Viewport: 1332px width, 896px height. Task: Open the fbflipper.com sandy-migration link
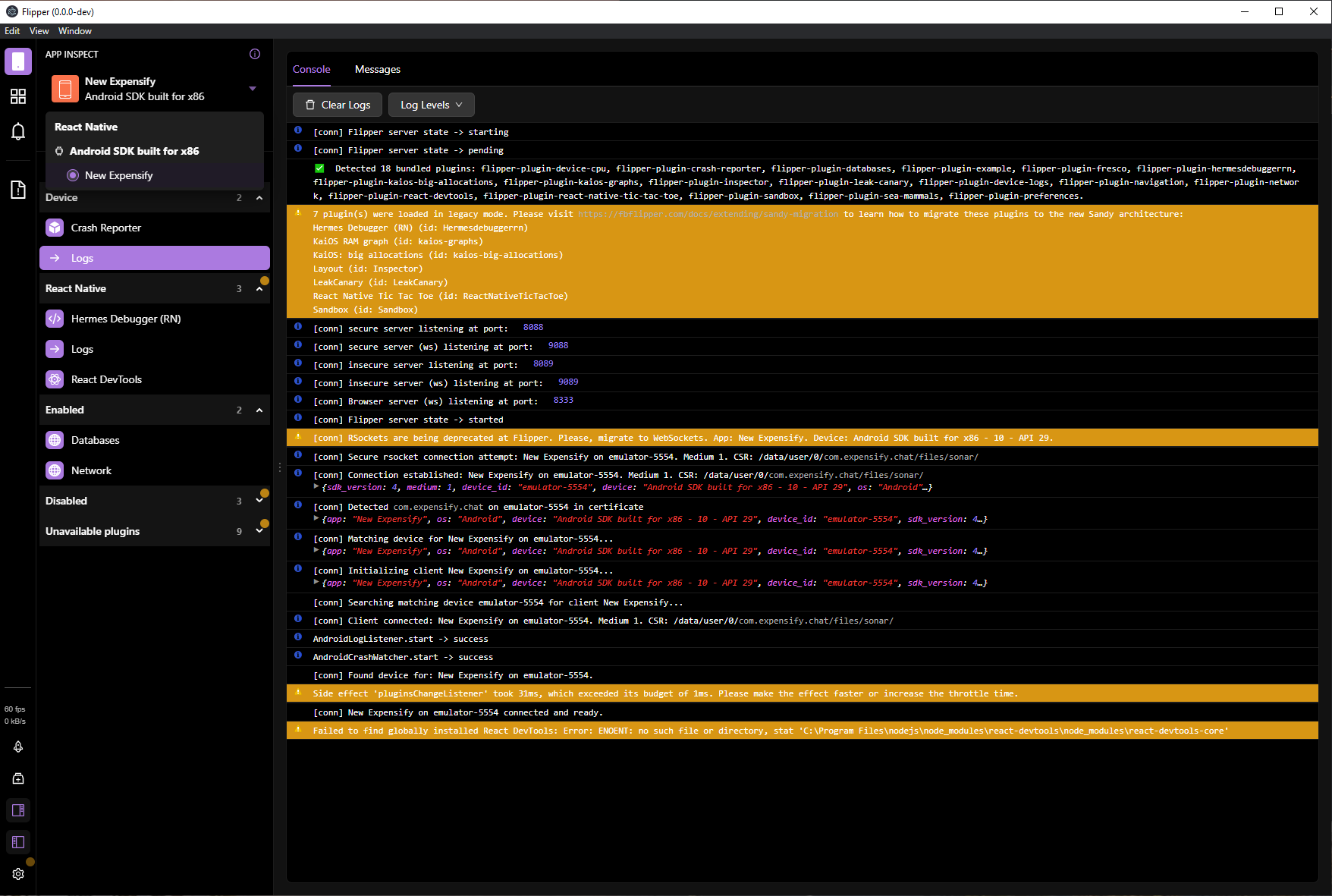coord(708,214)
